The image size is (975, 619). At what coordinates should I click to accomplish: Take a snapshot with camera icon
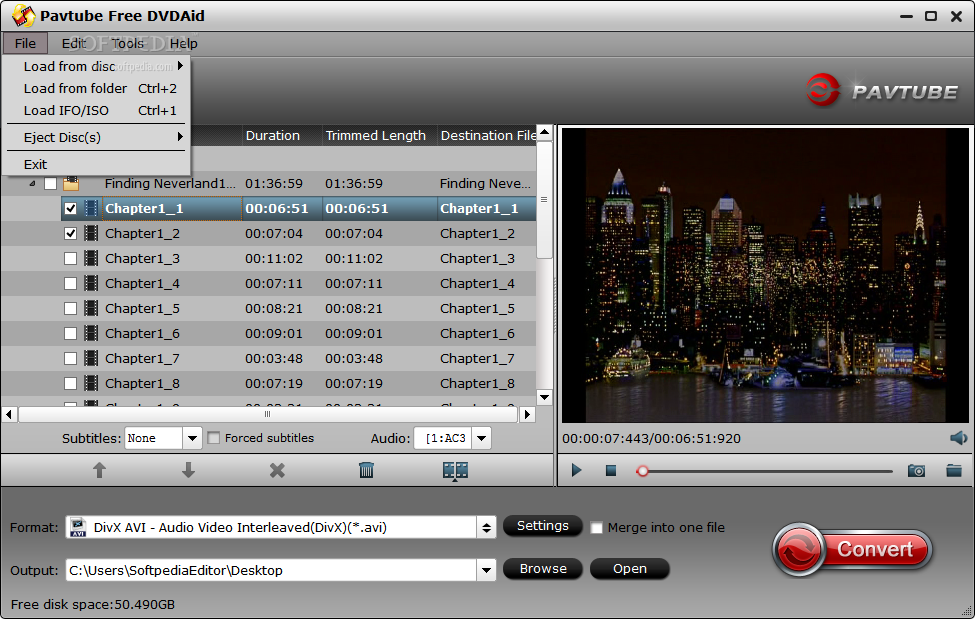pos(916,471)
